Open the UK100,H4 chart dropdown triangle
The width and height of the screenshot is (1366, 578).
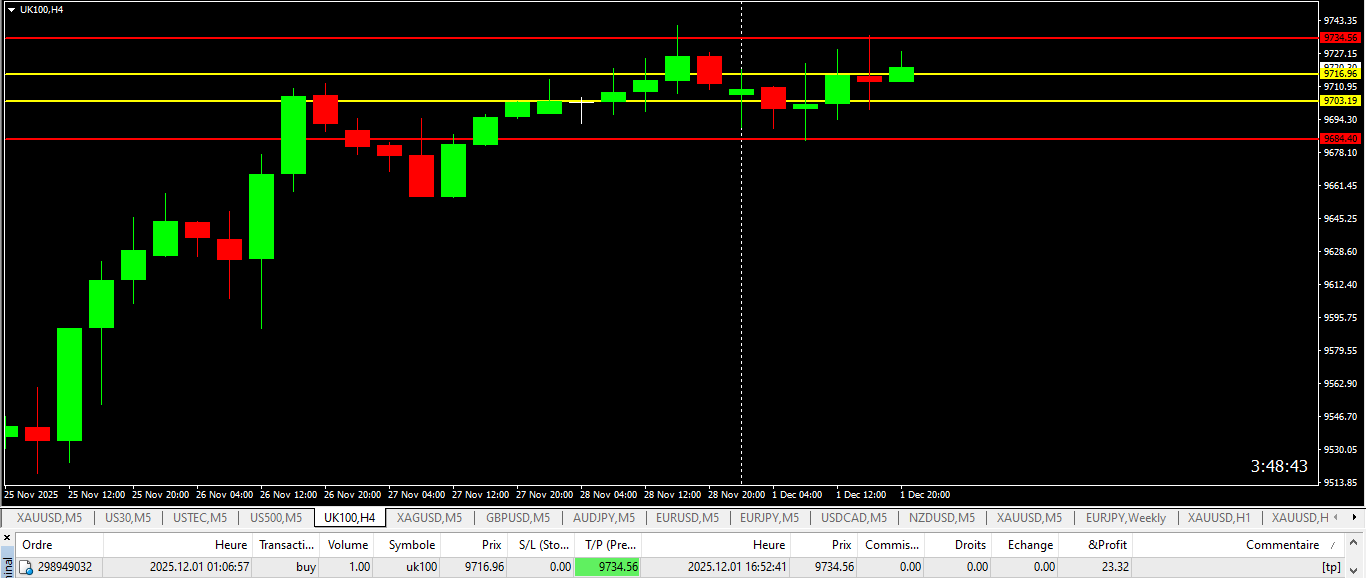[x=11, y=9]
